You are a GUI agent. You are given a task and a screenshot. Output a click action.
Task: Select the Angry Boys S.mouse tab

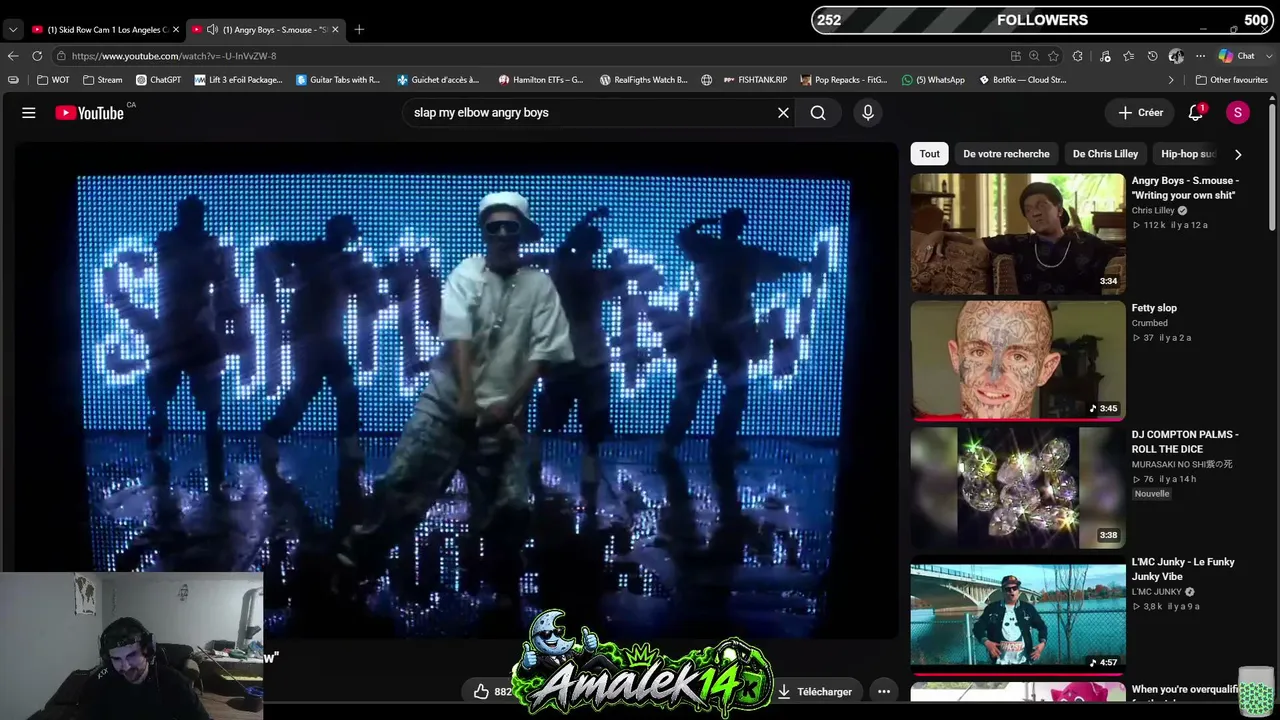click(265, 29)
